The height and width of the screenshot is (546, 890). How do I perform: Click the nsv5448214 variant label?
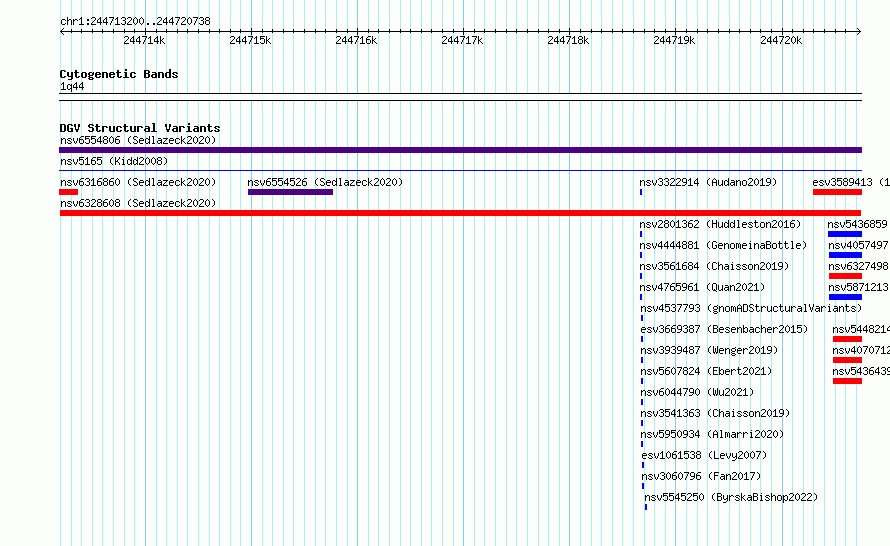(861, 329)
